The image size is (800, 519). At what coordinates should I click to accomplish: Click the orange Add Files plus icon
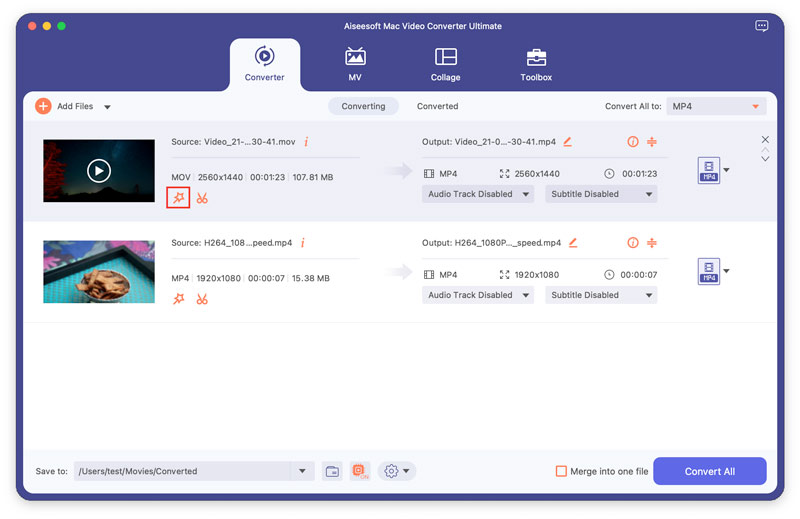click(x=43, y=106)
